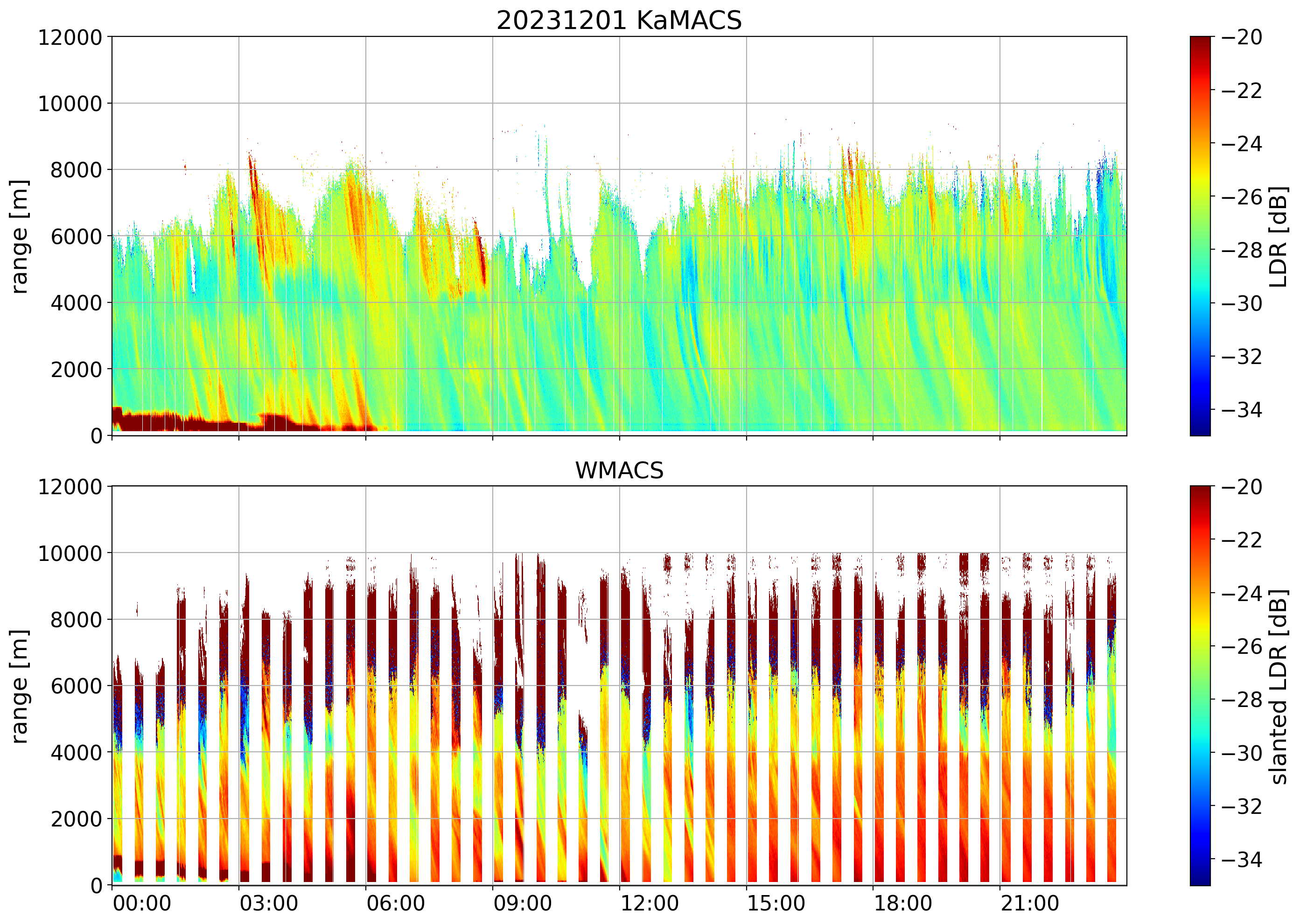Click the top colorbar for LDR
1300x924 pixels.
(x=1200, y=236)
